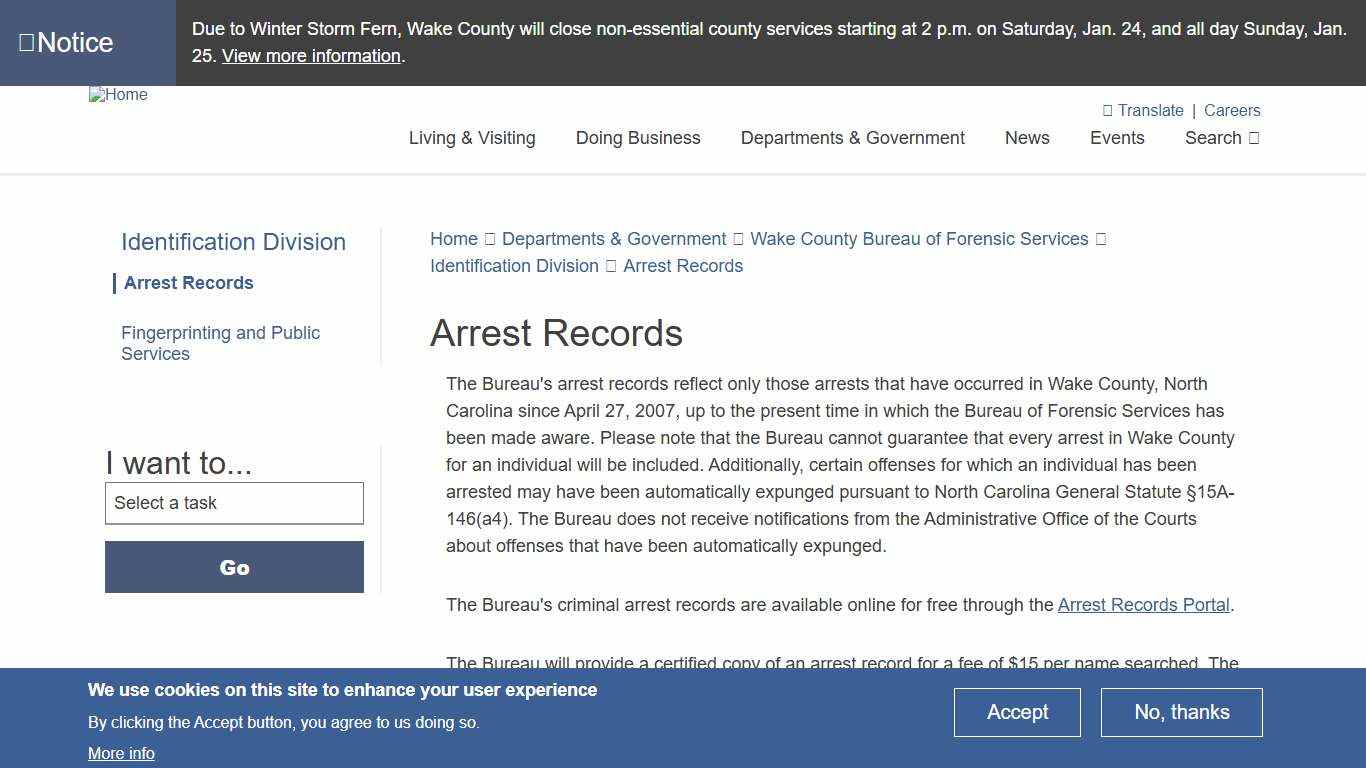Open the Arrest Records Portal link

[x=1143, y=605]
